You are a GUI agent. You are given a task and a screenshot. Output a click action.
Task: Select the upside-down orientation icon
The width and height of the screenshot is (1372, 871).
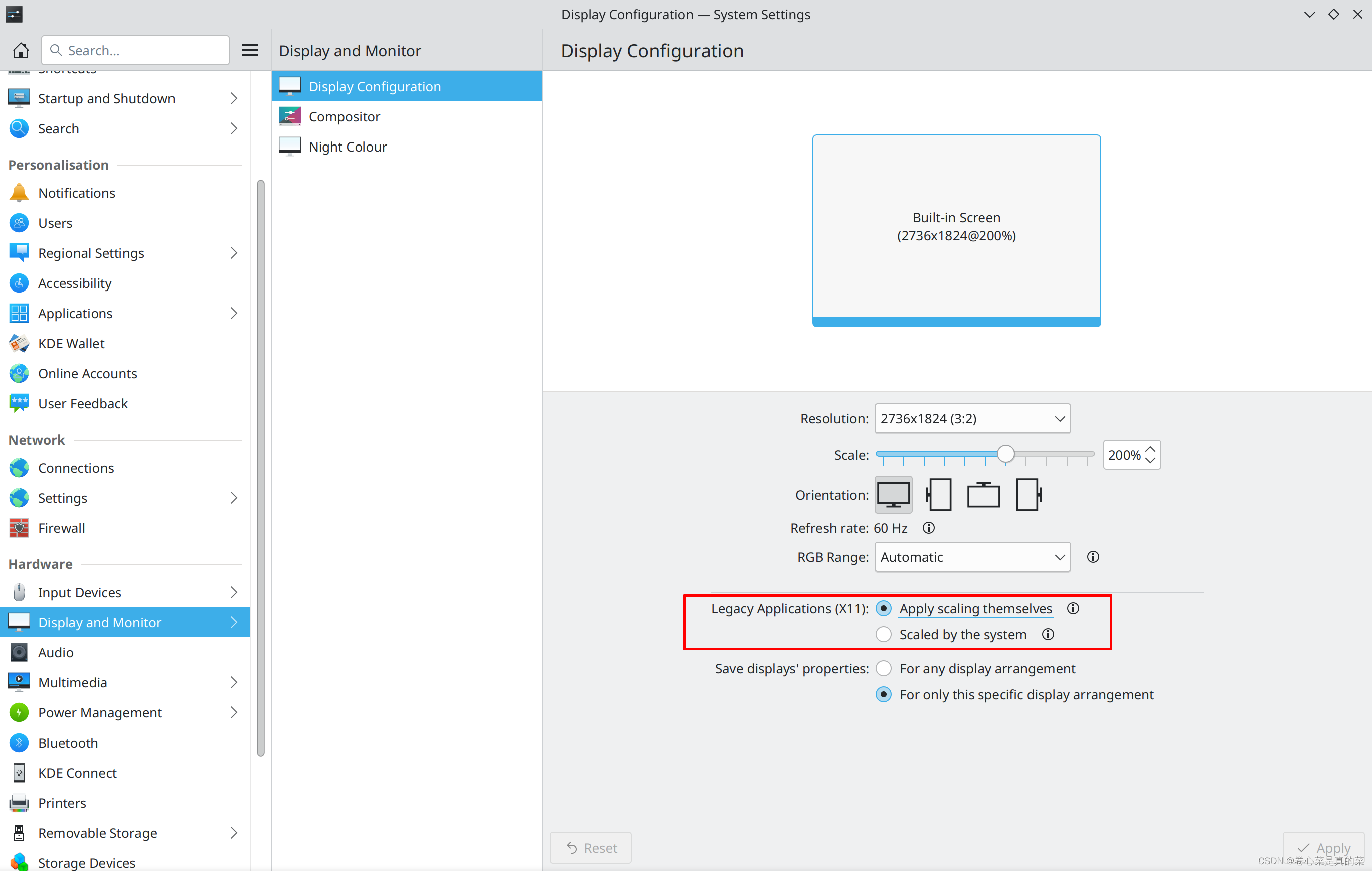pos(983,494)
